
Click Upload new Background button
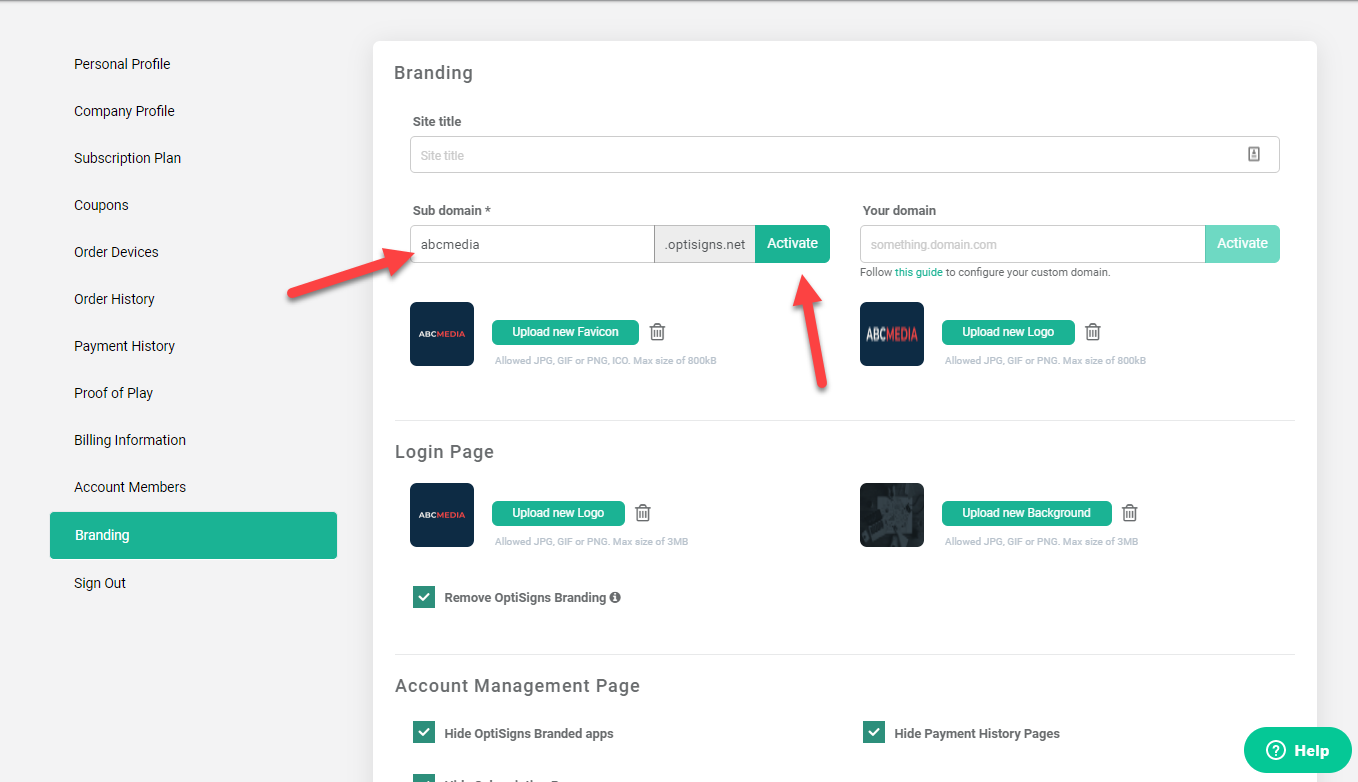pyautogui.click(x=1026, y=513)
